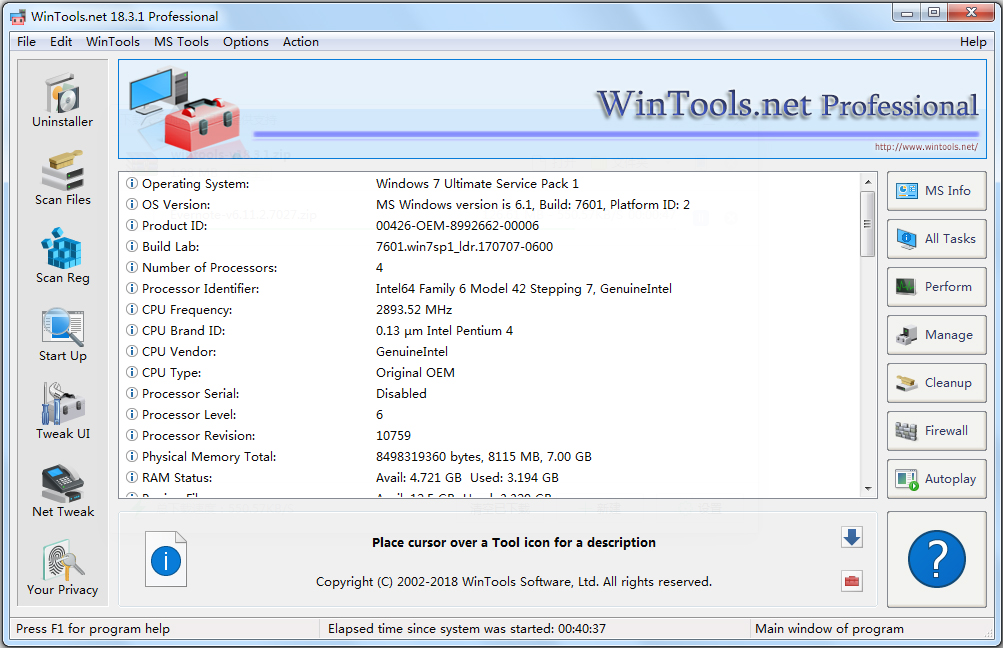Screen dimensions: 1003x648
Task: Click the copyright notice text
Action: click(514, 581)
